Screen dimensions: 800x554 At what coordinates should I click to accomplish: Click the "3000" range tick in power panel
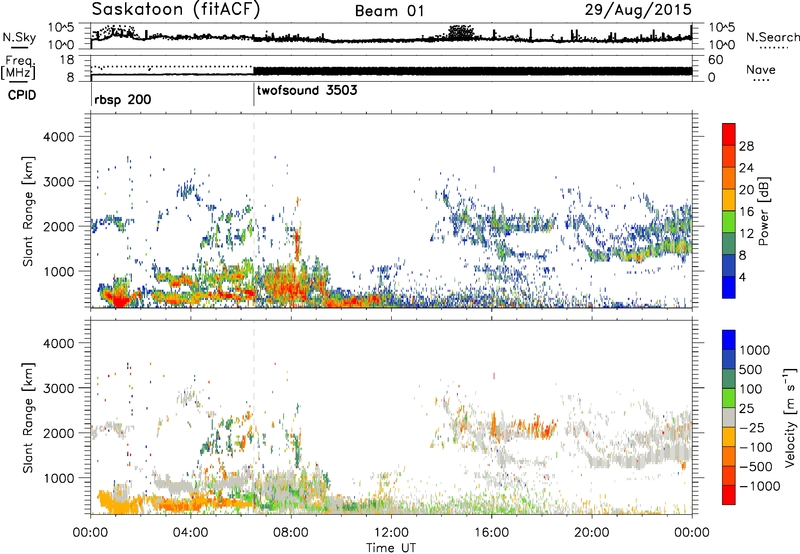[58, 182]
